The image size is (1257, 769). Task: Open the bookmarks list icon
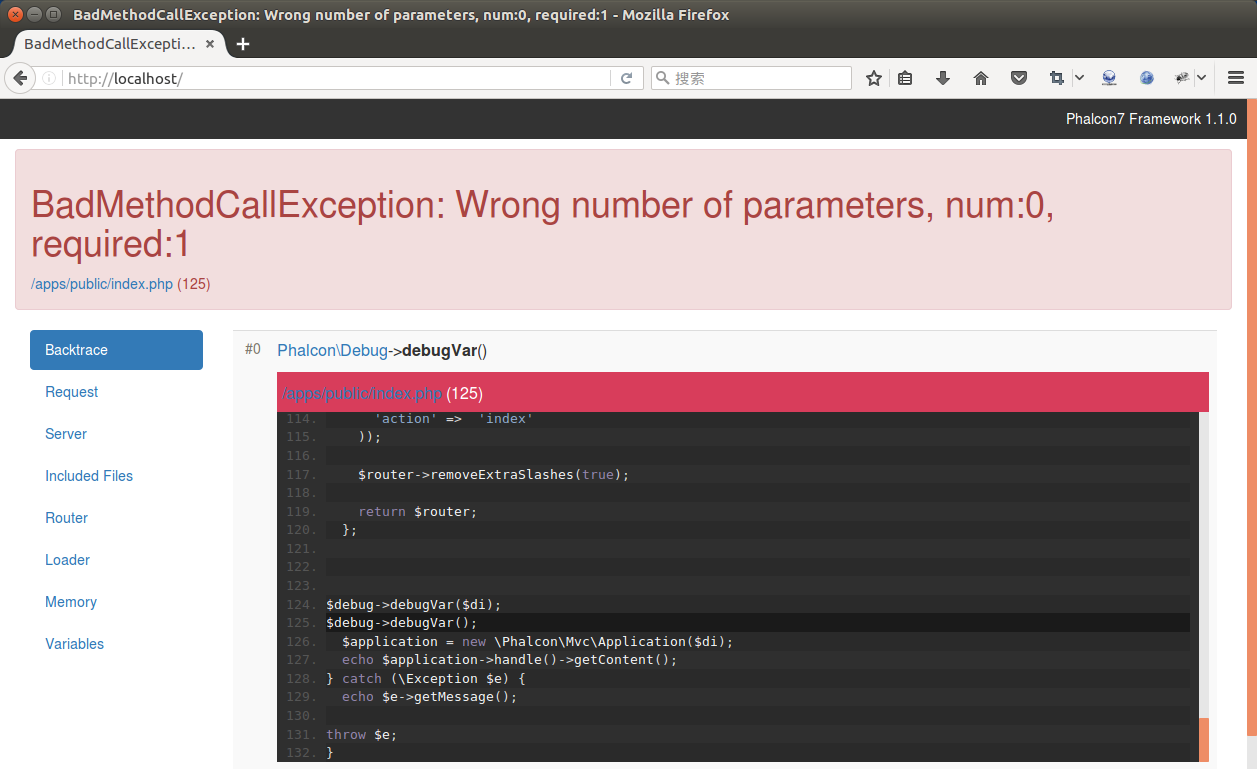905,78
